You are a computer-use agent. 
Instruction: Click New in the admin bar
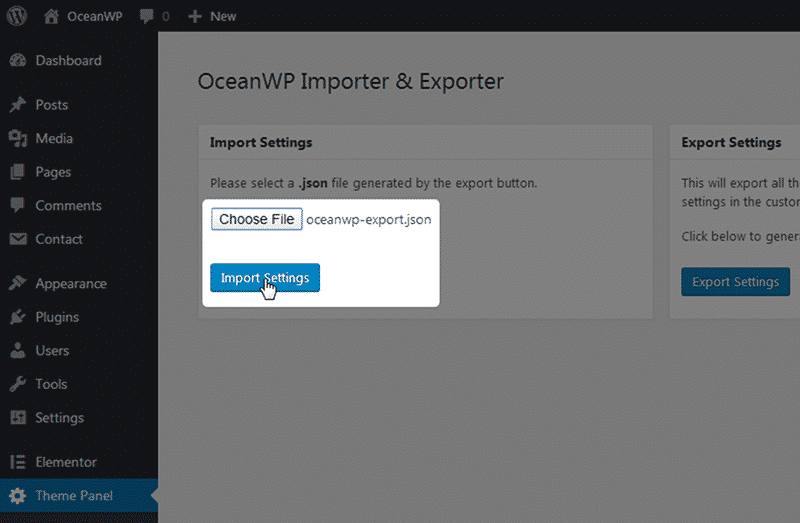pos(223,16)
